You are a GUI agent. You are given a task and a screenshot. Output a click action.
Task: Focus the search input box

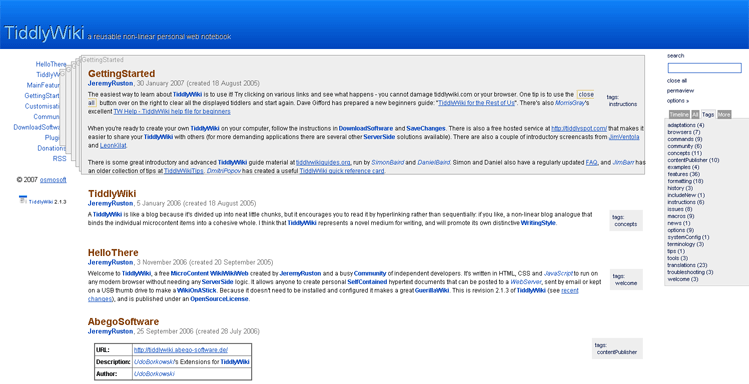tap(705, 68)
